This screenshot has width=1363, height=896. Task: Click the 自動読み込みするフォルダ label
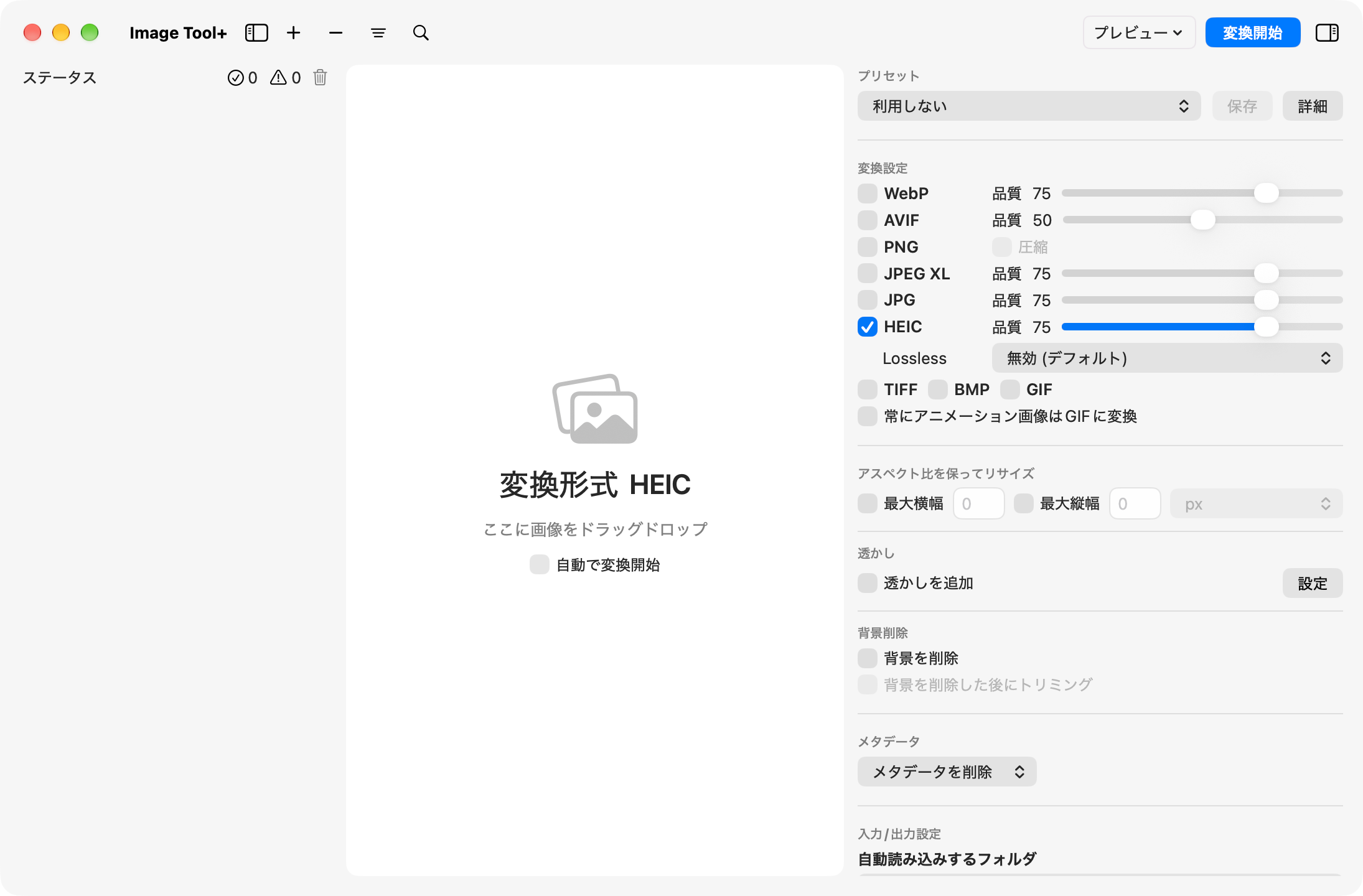click(947, 859)
